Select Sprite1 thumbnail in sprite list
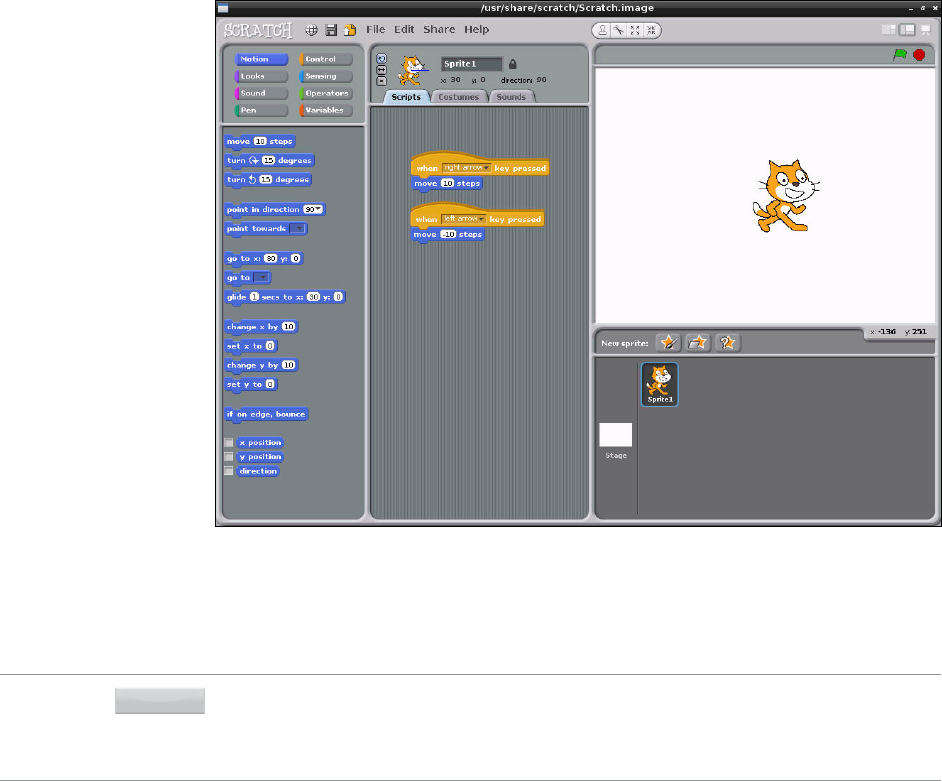 (660, 384)
